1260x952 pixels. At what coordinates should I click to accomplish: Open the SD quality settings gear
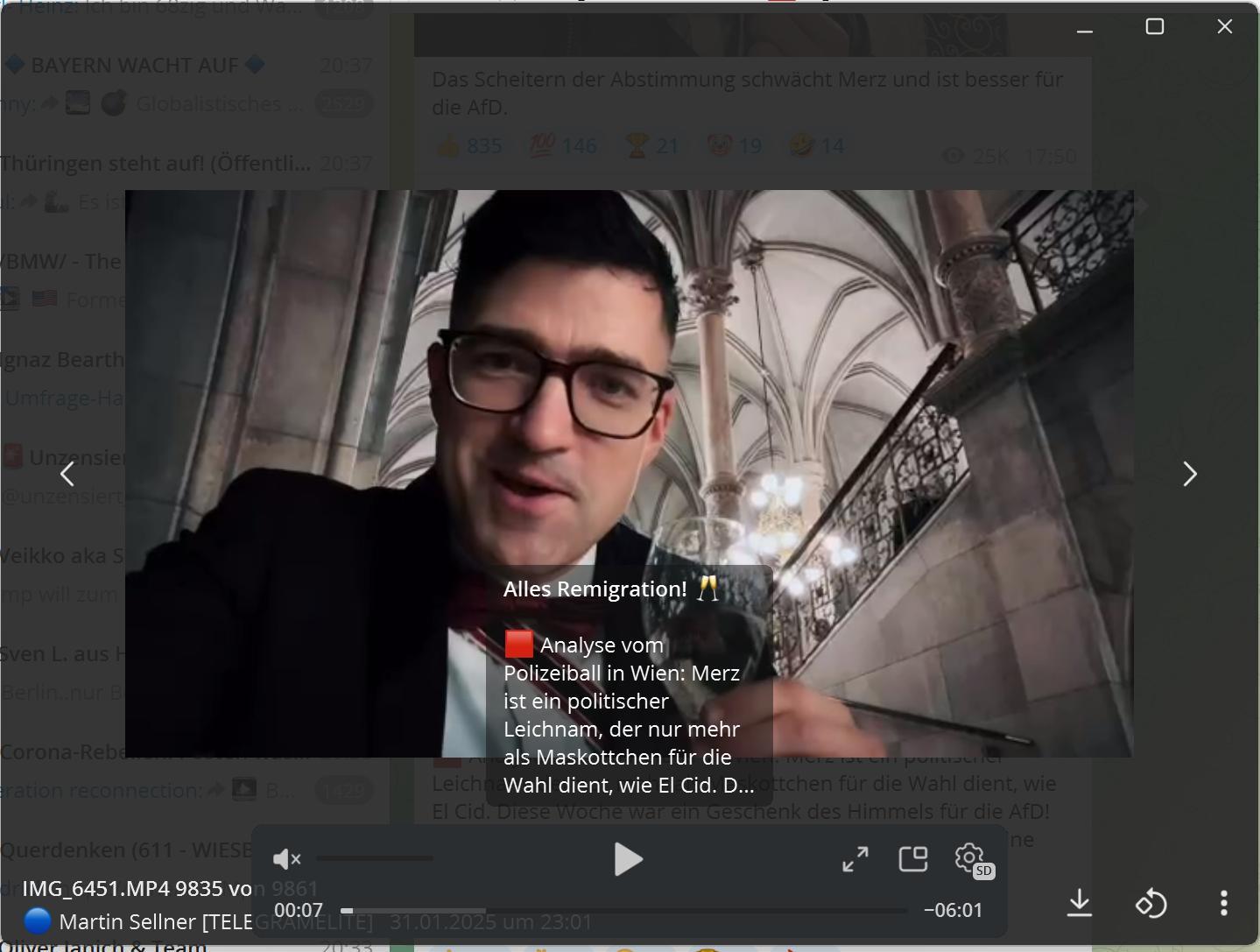(972, 859)
